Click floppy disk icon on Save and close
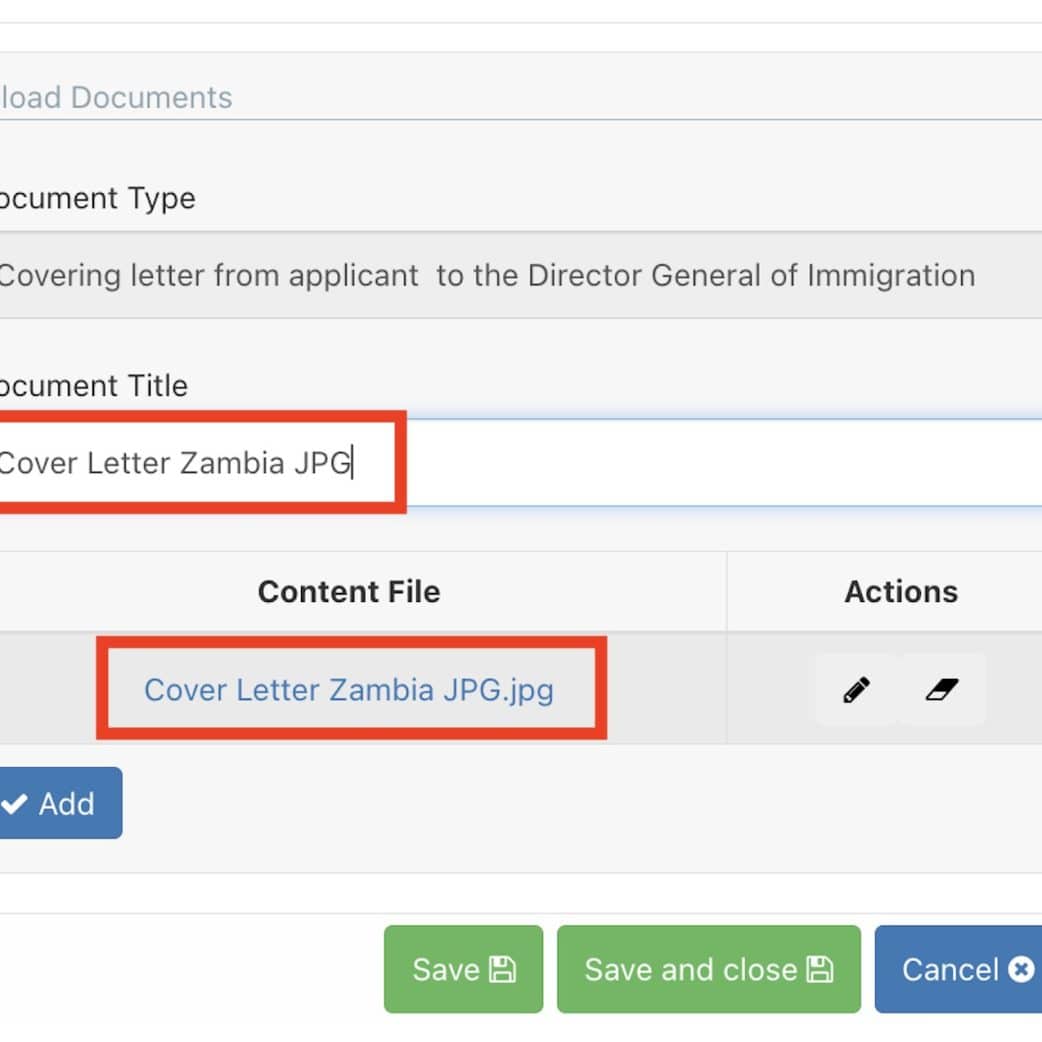Image resolution: width=1042 pixels, height=1042 pixels. coord(820,969)
